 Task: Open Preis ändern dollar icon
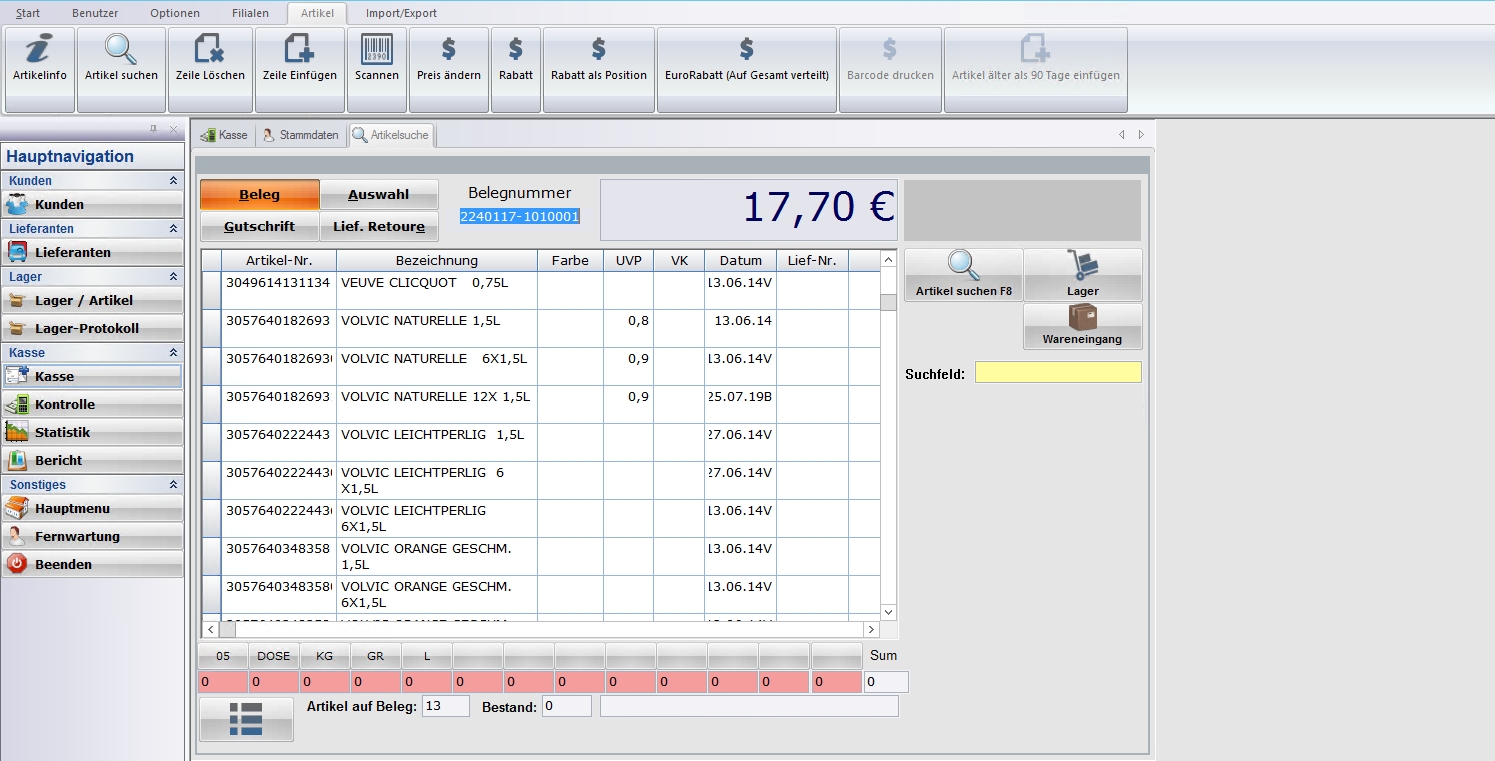(449, 60)
